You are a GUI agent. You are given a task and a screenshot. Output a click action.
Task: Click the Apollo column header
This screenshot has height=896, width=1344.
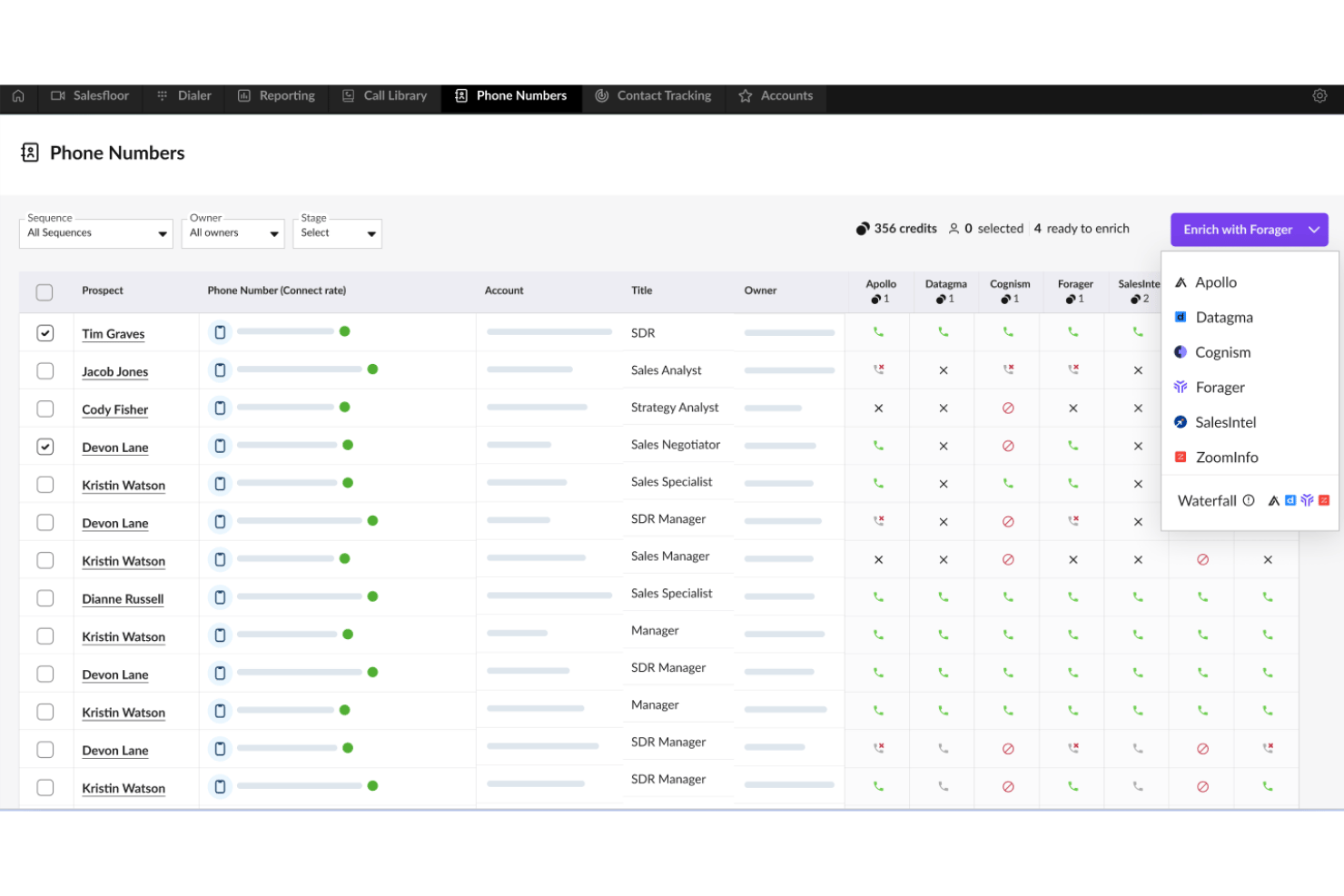[881, 290]
